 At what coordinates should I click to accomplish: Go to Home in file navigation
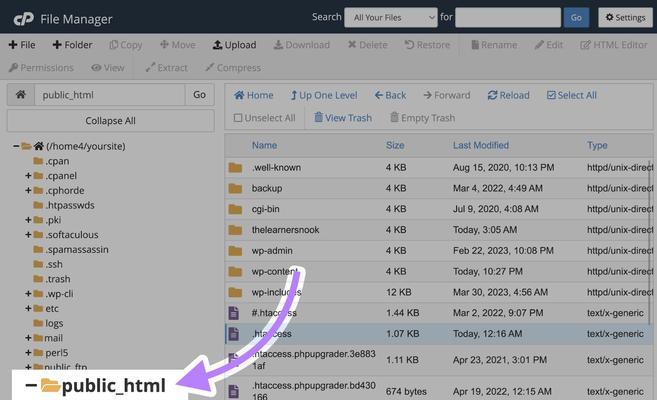click(x=253, y=95)
